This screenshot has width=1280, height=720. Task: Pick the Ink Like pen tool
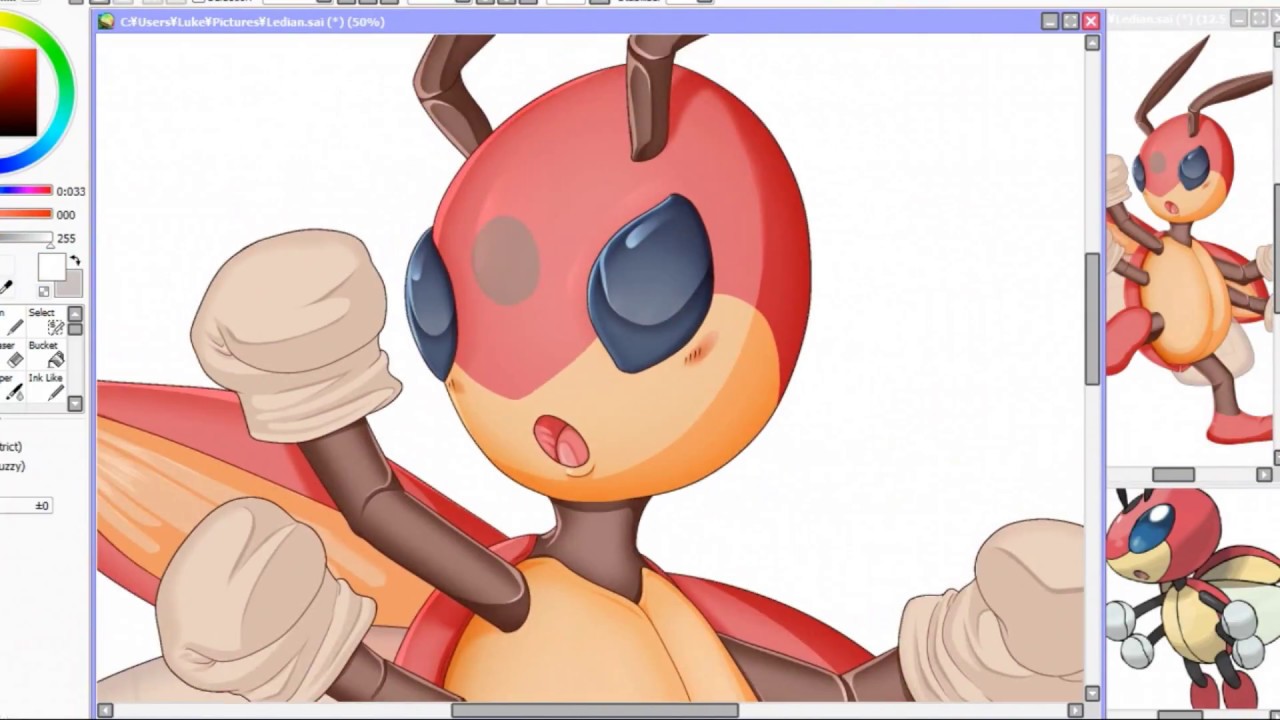[x=48, y=388]
